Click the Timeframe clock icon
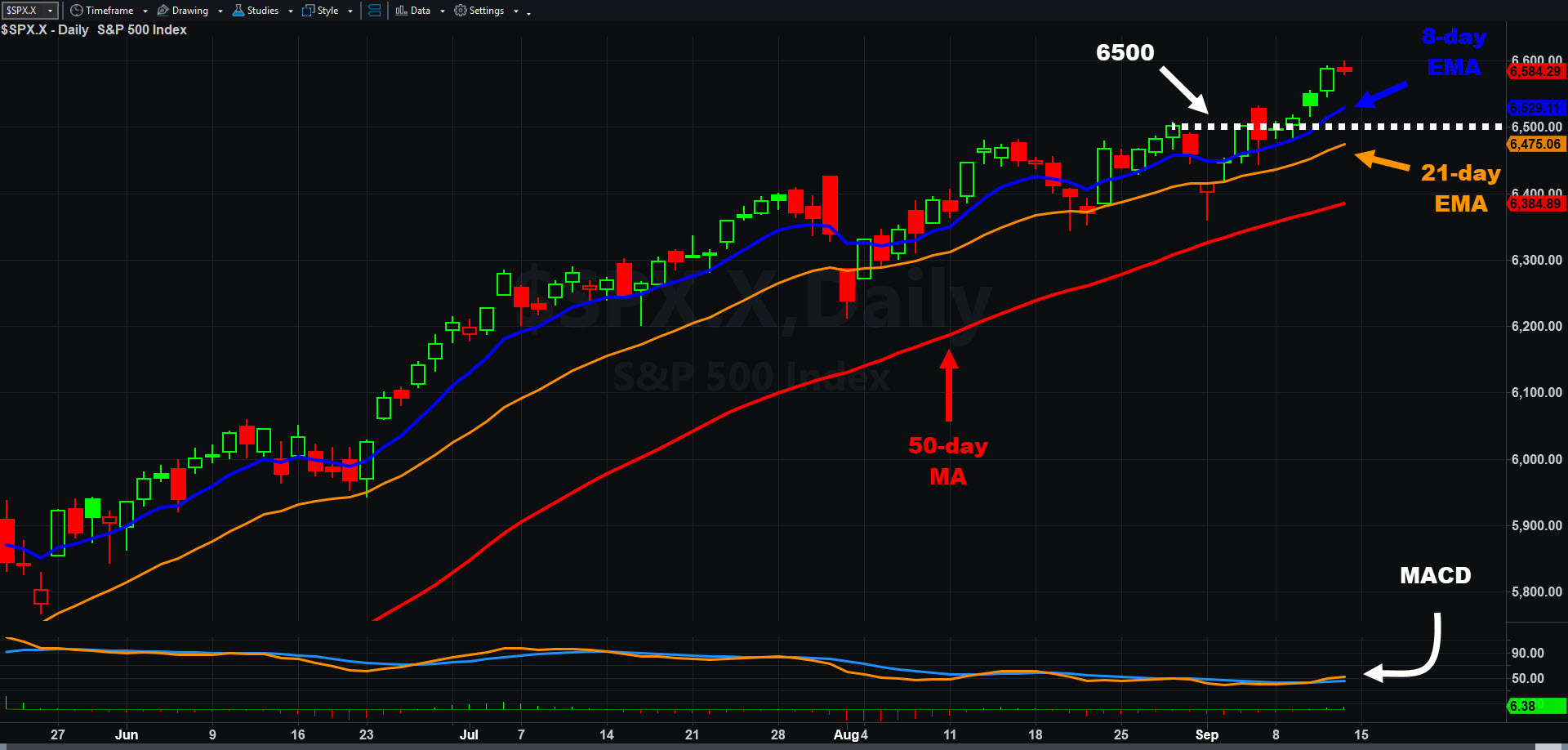The image size is (1568, 750). click(77, 11)
